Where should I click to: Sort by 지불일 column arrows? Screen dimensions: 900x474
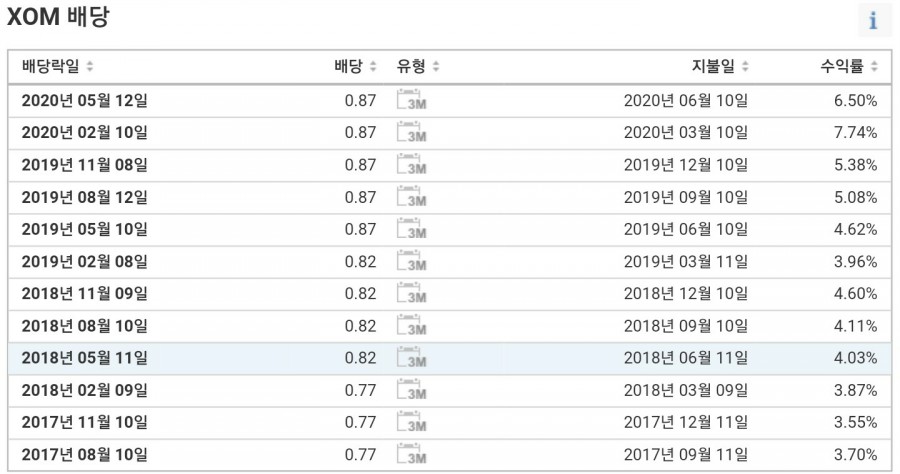[x=745, y=67]
